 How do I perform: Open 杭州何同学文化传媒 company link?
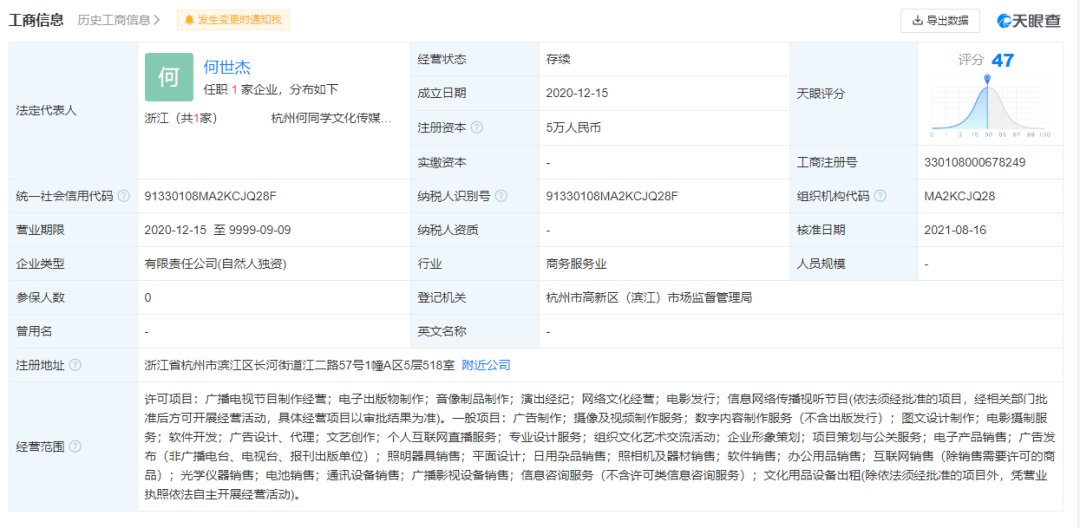tap(332, 118)
